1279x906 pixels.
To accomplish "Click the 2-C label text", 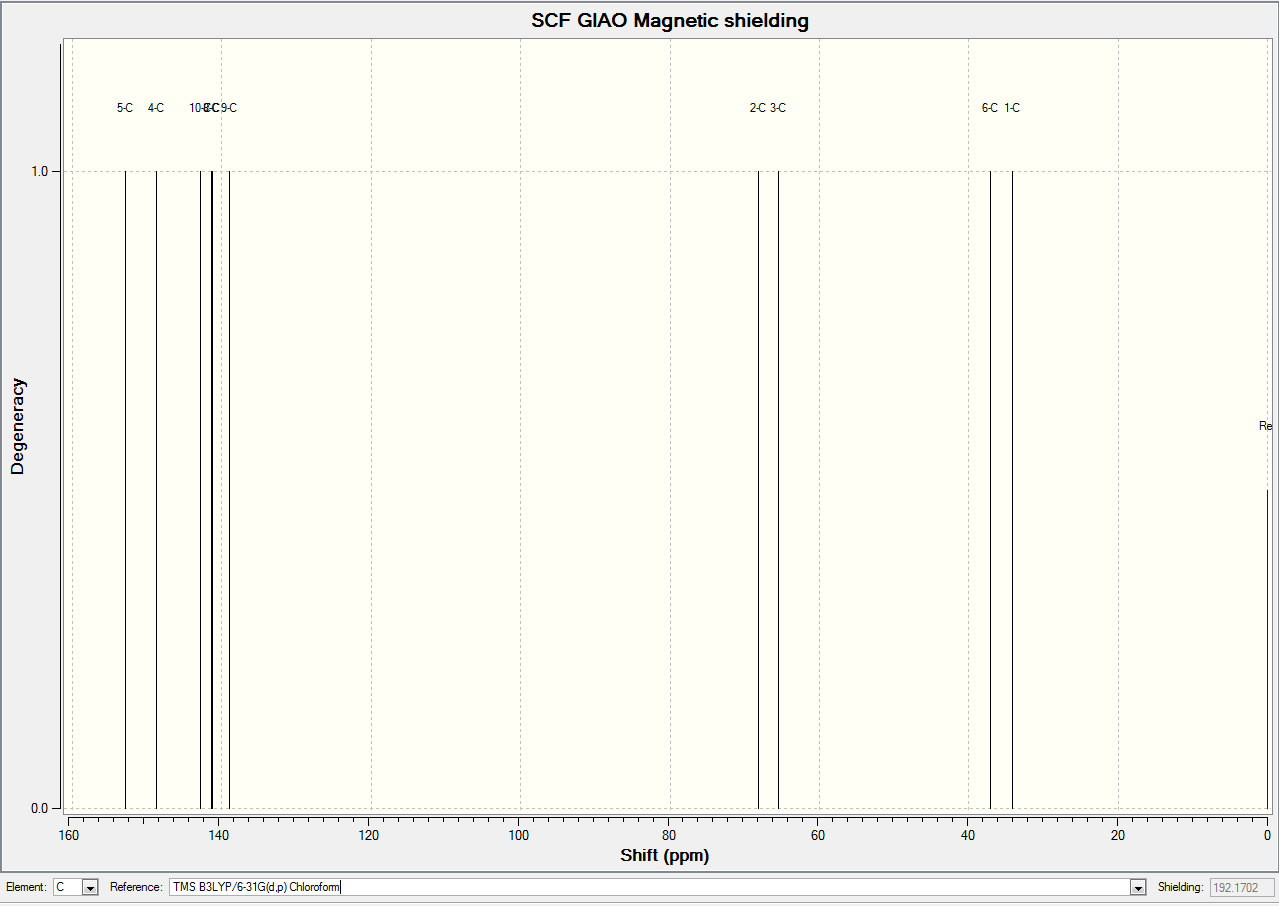I will point(758,108).
